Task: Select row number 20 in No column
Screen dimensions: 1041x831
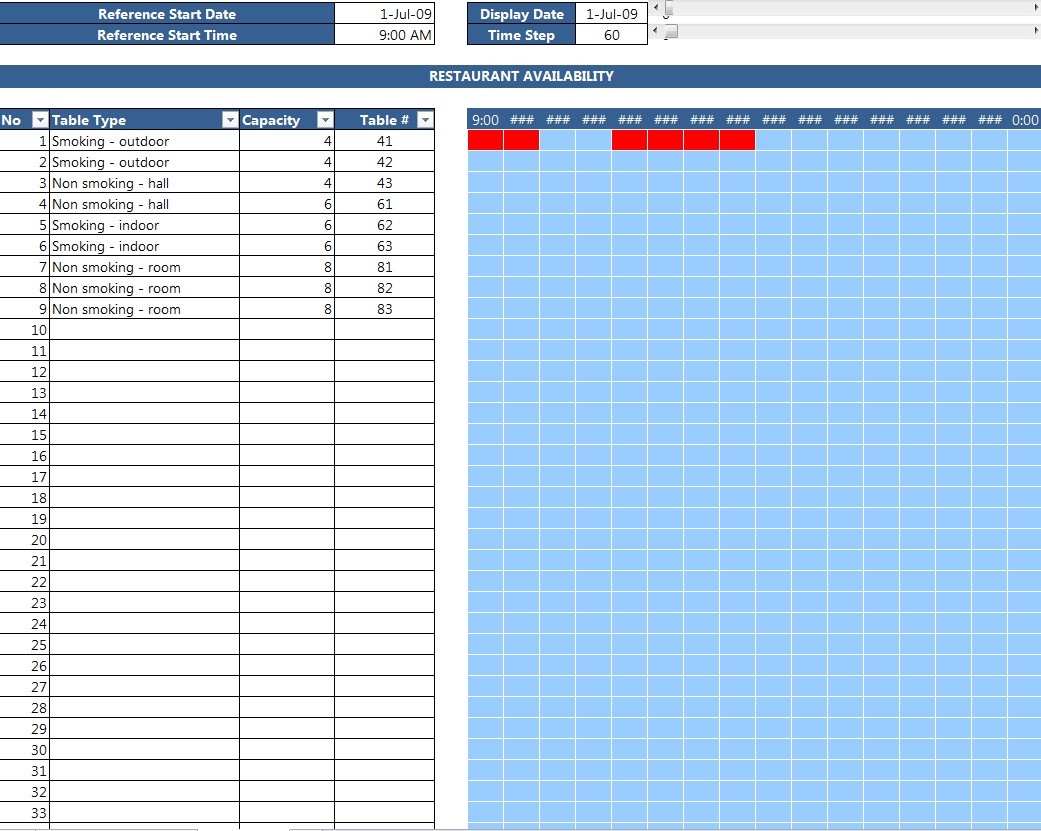Action: [x=25, y=540]
